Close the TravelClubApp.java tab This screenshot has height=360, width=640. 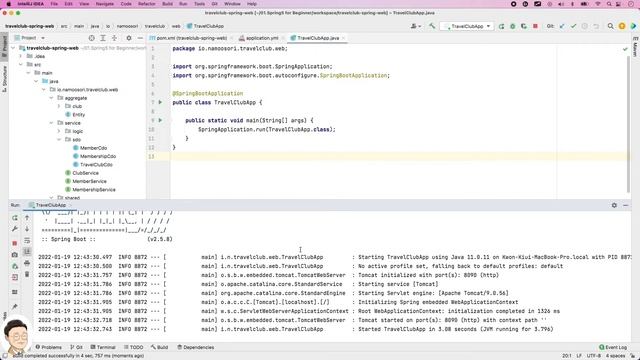344,38
